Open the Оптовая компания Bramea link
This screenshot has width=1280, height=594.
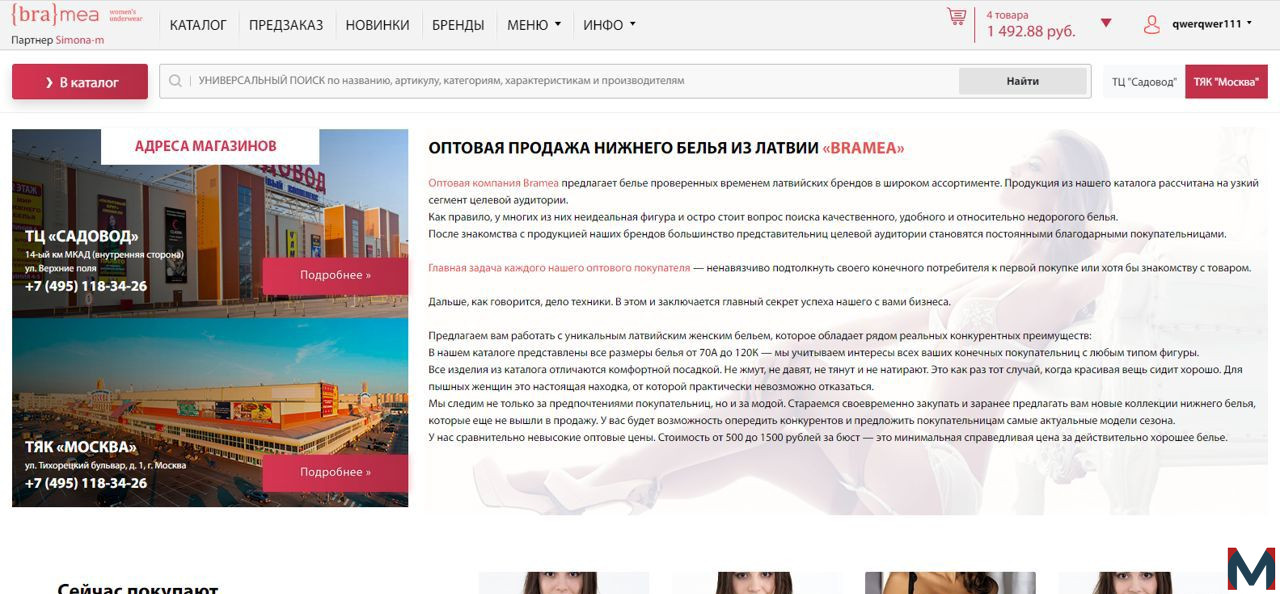click(x=493, y=183)
